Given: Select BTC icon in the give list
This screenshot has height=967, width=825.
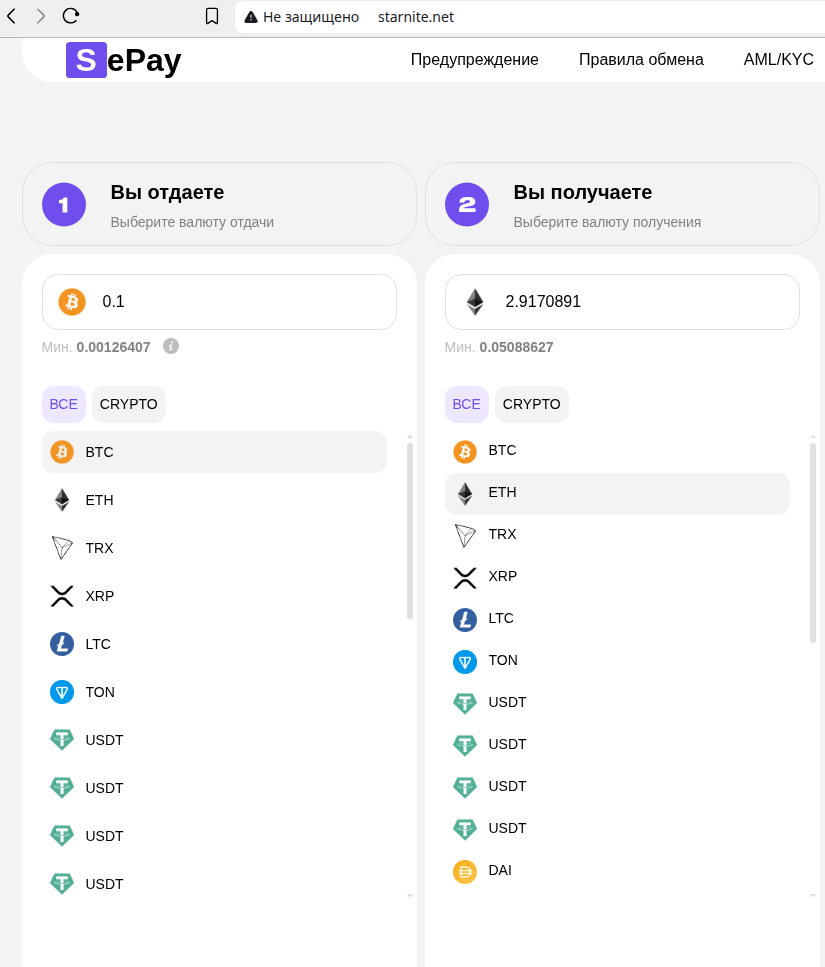Looking at the screenshot, I should 62,452.
